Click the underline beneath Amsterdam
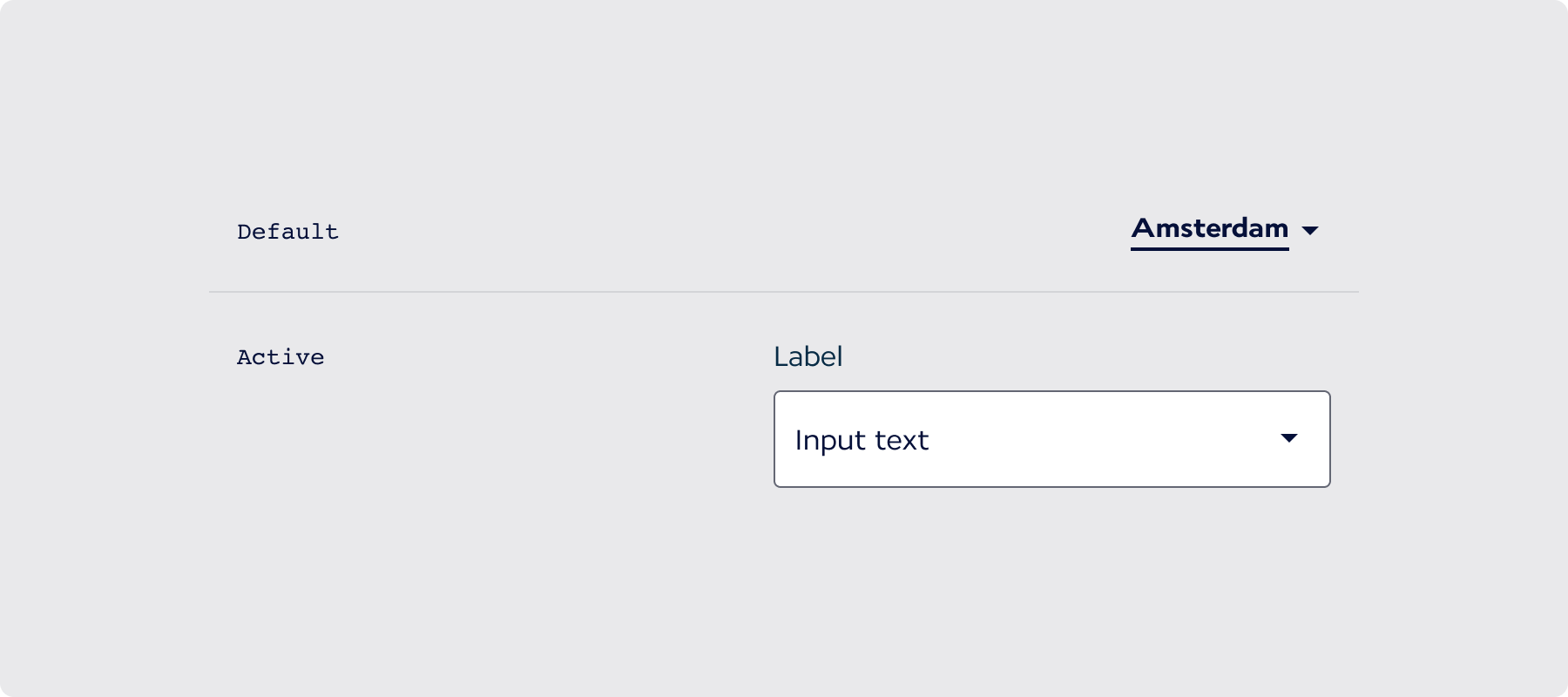 pos(1209,249)
